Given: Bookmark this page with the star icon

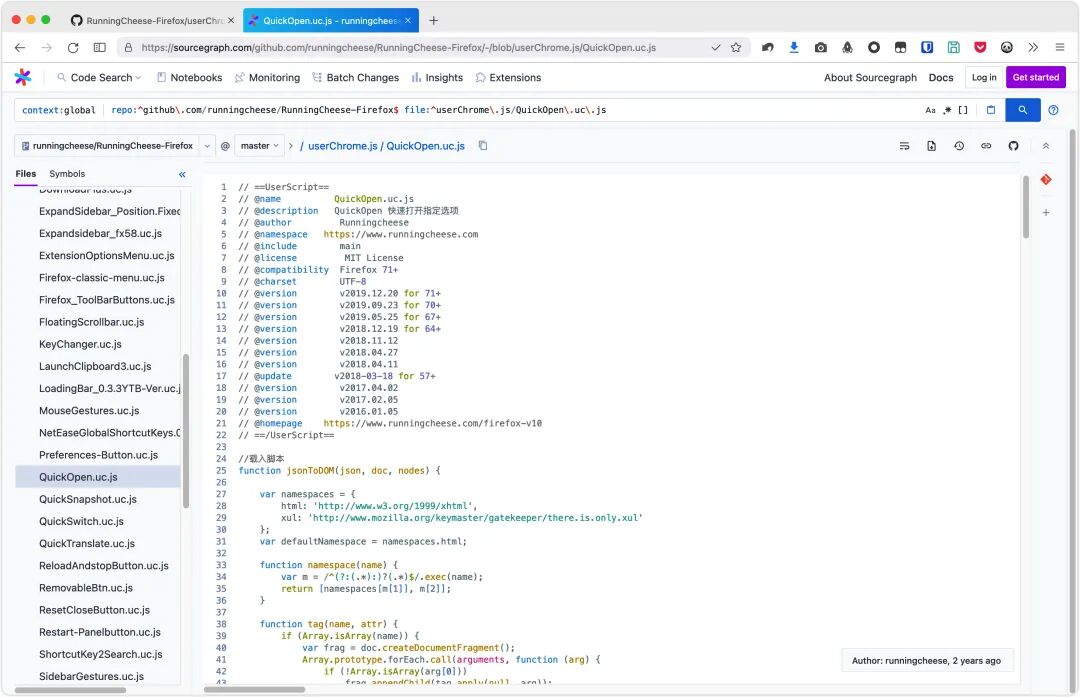Looking at the screenshot, I should point(736,48).
